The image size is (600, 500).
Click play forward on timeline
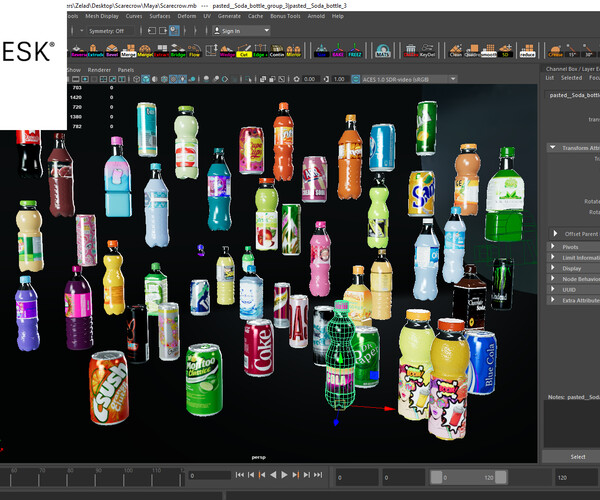[284, 475]
